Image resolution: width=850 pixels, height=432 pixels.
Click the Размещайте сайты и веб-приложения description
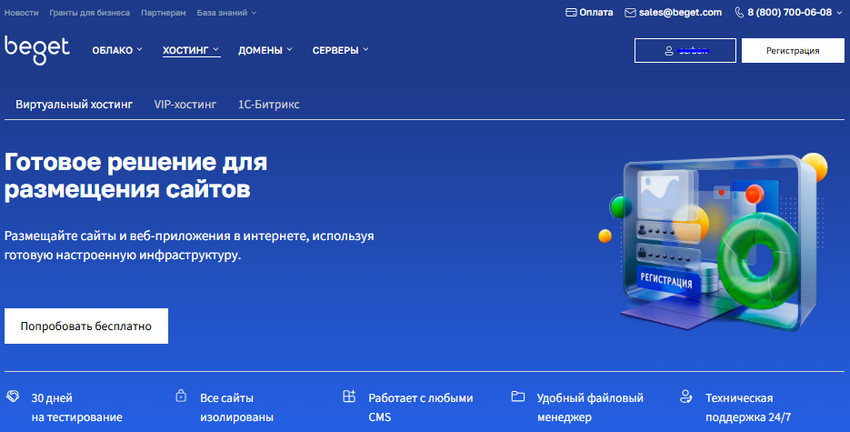(x=189, y=246)
